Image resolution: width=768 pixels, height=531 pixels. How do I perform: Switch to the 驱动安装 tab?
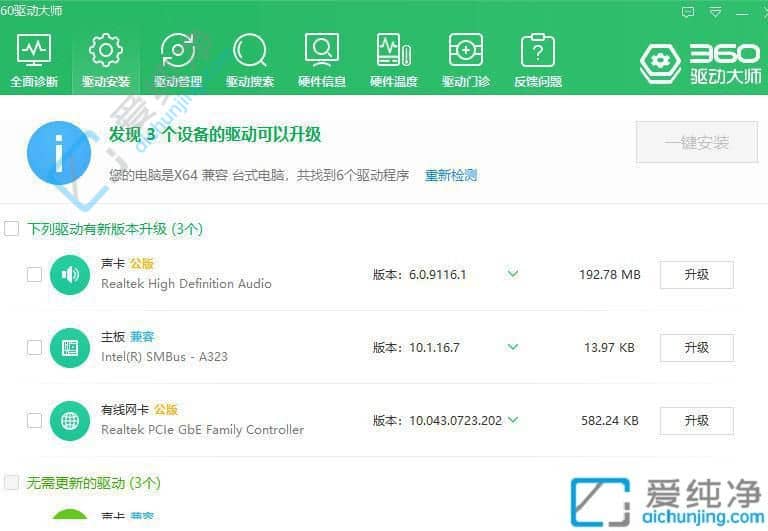tap(106, 61)
